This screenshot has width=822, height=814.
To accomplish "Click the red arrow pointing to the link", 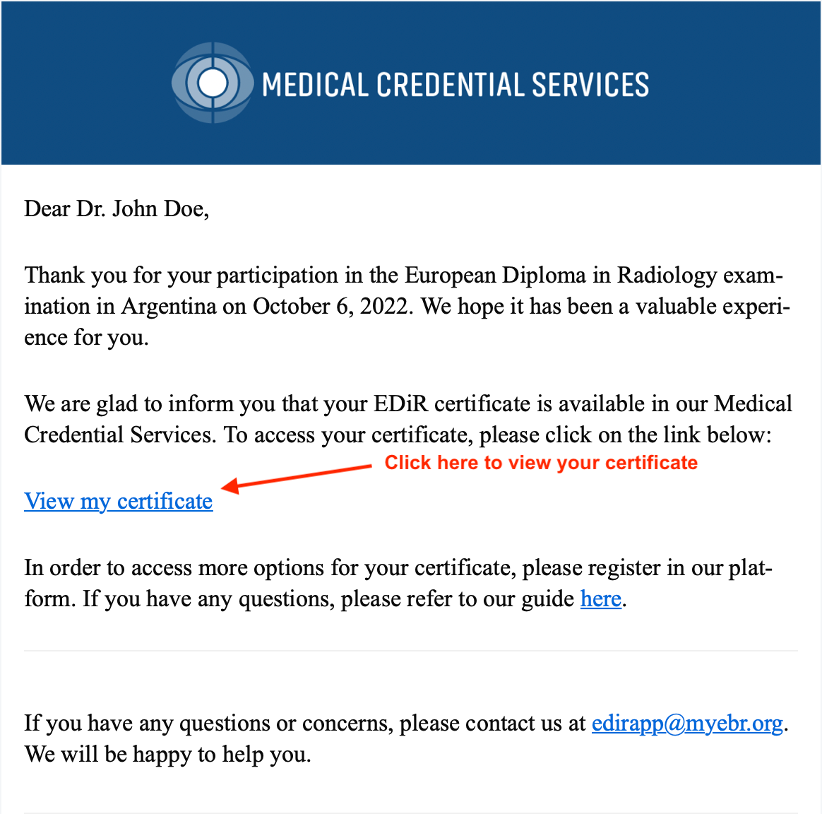I will point(296,479).
